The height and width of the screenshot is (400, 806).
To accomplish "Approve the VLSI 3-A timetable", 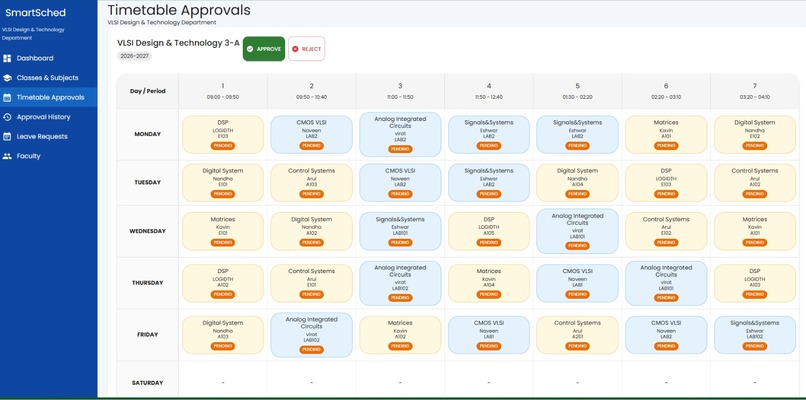I will coord(264,49).
